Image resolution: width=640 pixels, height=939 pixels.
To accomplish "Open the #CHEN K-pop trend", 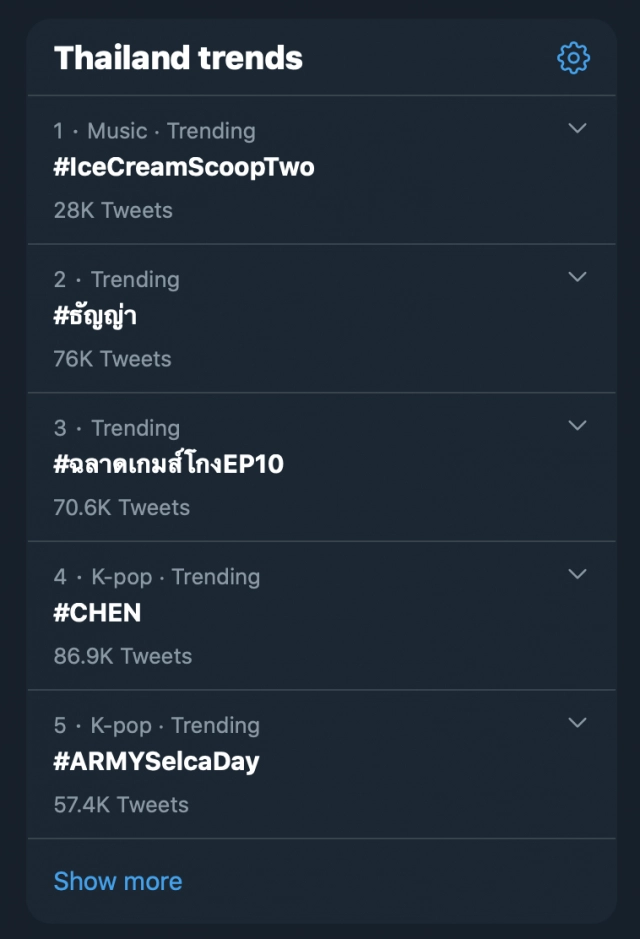I will pos(97,613).
